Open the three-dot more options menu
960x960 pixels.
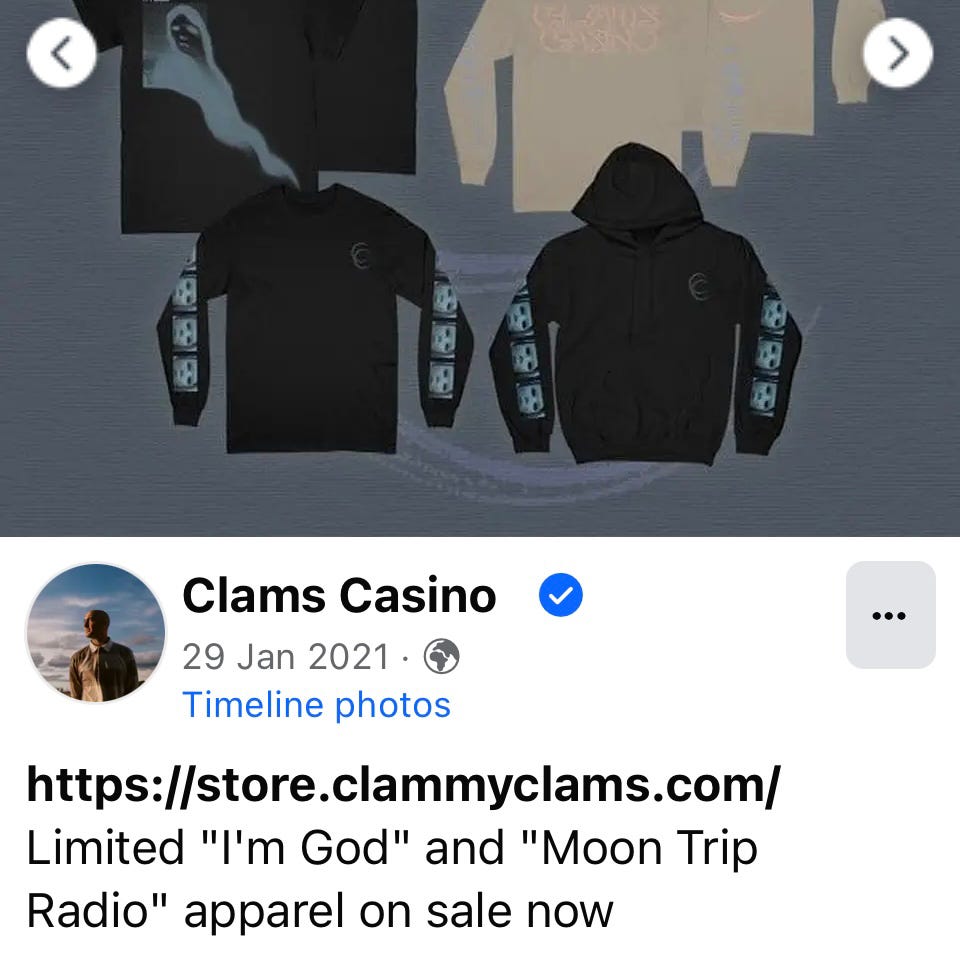coord(890,615)
